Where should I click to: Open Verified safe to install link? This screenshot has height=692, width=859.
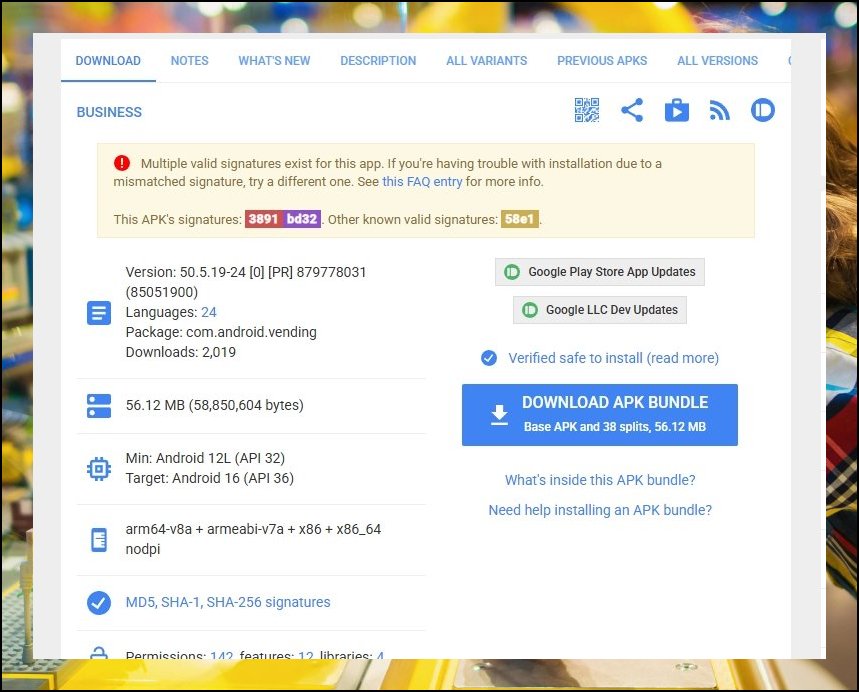pos(614,358)
